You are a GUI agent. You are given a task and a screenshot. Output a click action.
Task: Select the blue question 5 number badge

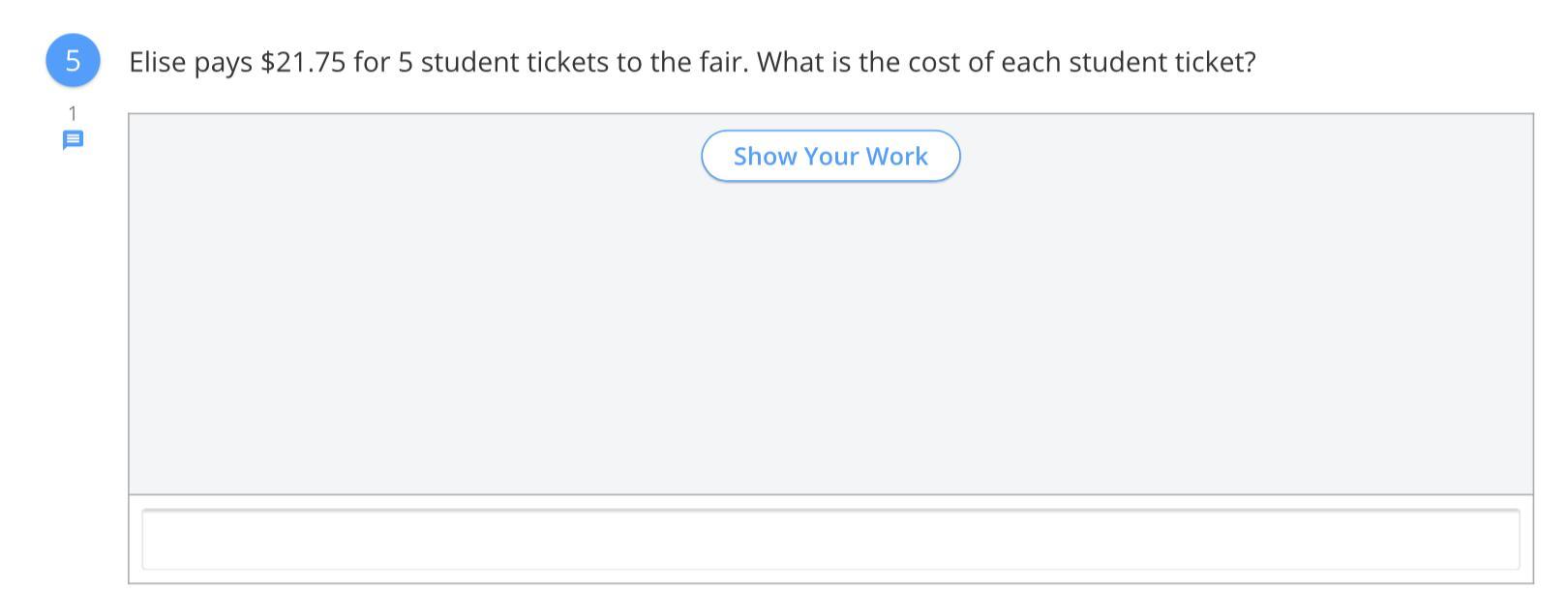pos(73,61)
